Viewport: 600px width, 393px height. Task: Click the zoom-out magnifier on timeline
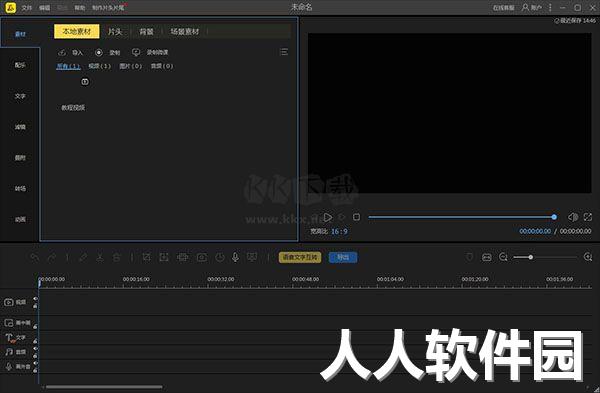[503, 257]
